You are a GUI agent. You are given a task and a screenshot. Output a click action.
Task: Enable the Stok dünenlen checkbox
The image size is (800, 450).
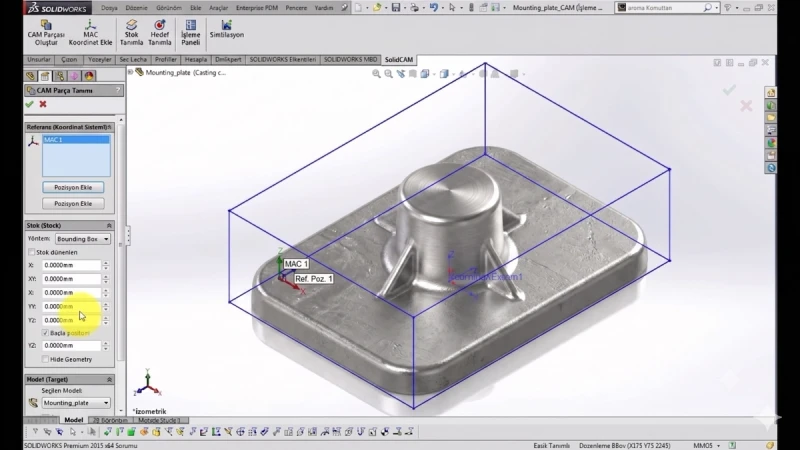coord(32,252)
